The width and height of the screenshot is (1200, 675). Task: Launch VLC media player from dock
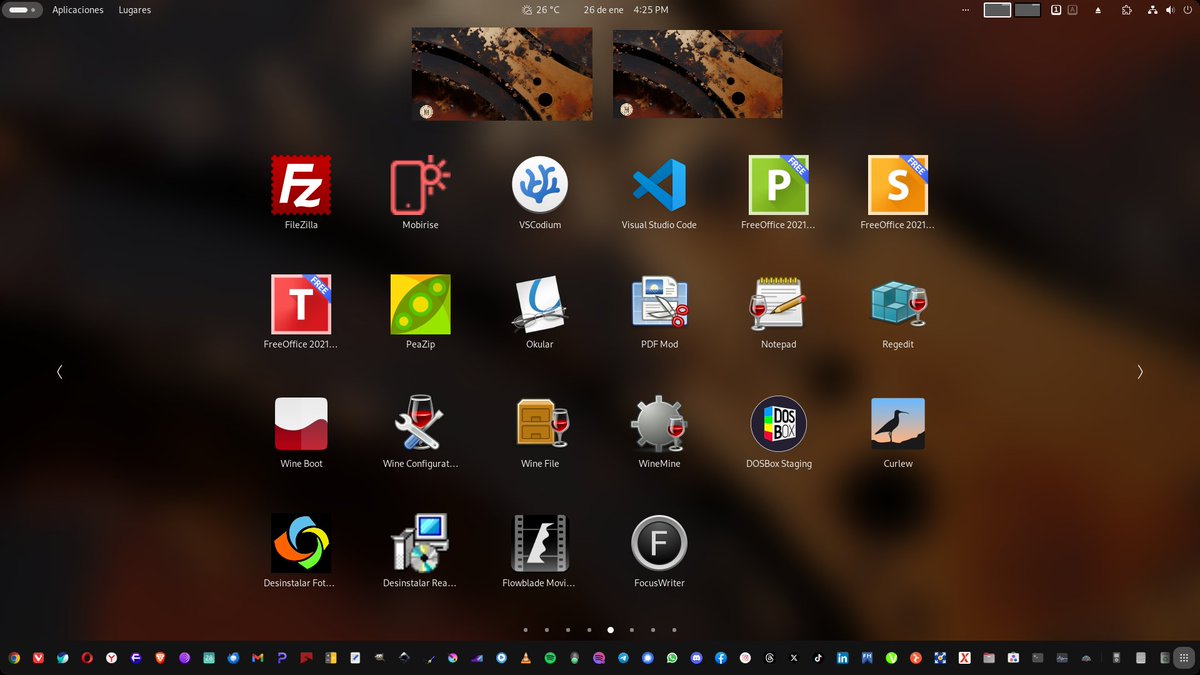pos(525,658)
